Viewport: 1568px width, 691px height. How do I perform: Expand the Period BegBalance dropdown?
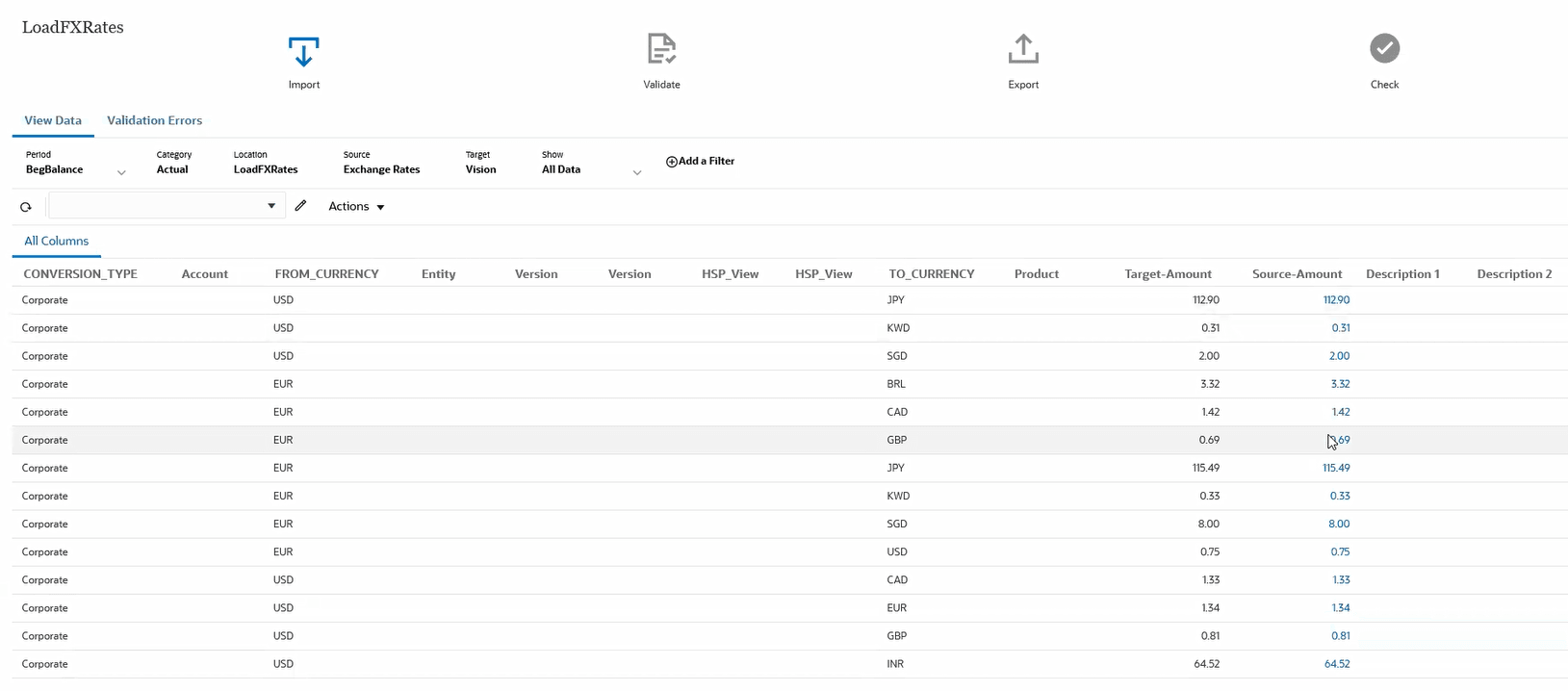coord(121,173)
